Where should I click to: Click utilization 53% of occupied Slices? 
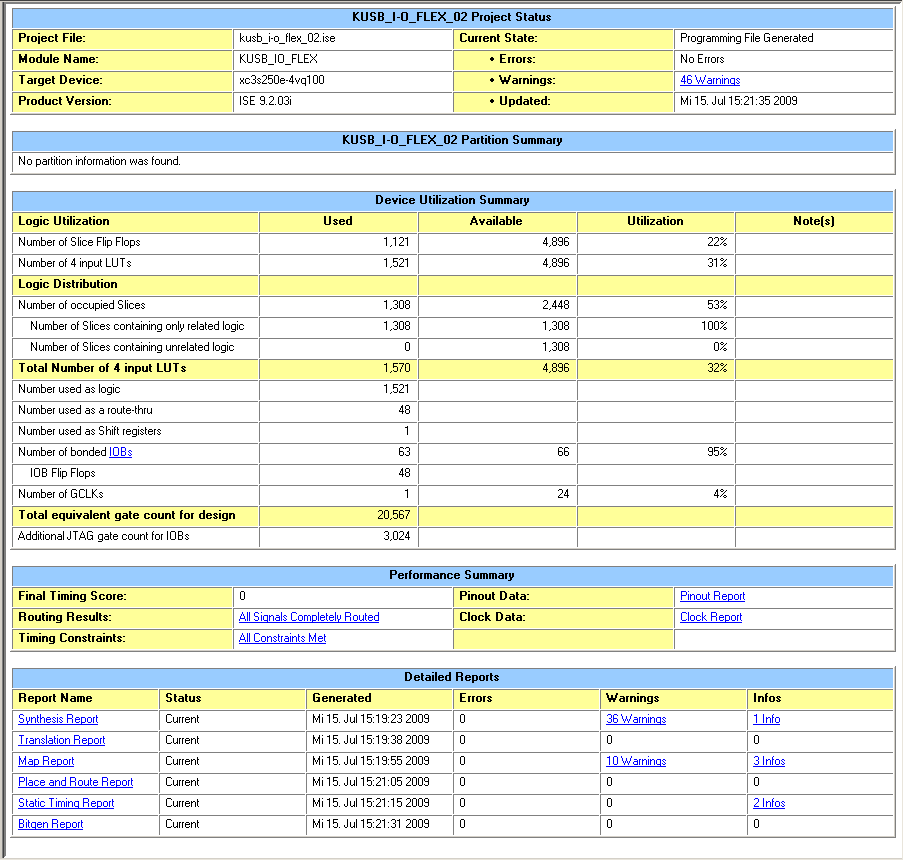[x=717, y=305]
